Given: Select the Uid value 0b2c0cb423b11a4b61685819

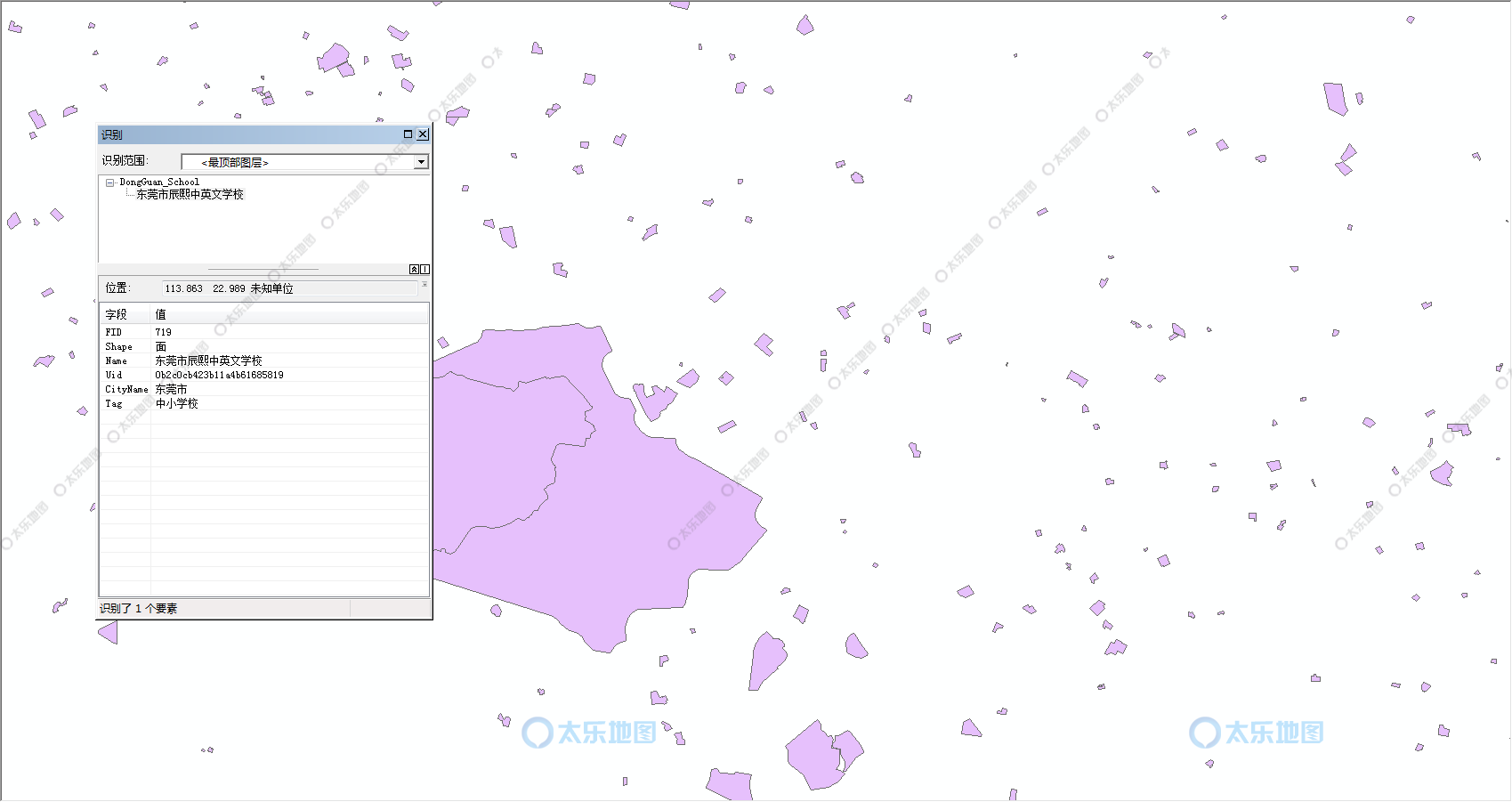Looking at the screenshot, I should (219, 375).
